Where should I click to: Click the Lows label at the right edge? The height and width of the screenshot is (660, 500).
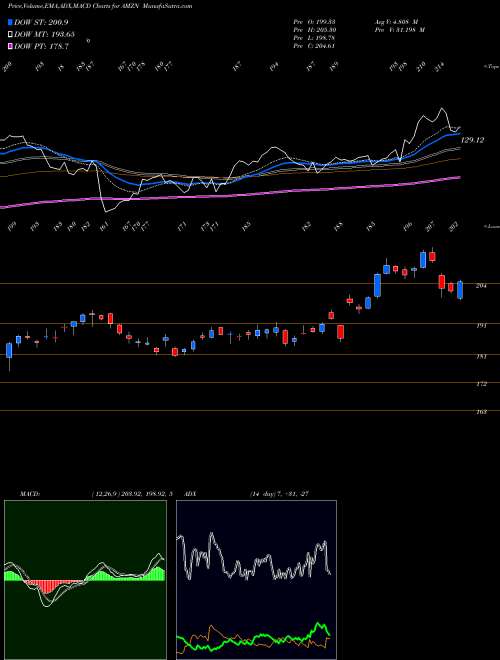point(491,226)
